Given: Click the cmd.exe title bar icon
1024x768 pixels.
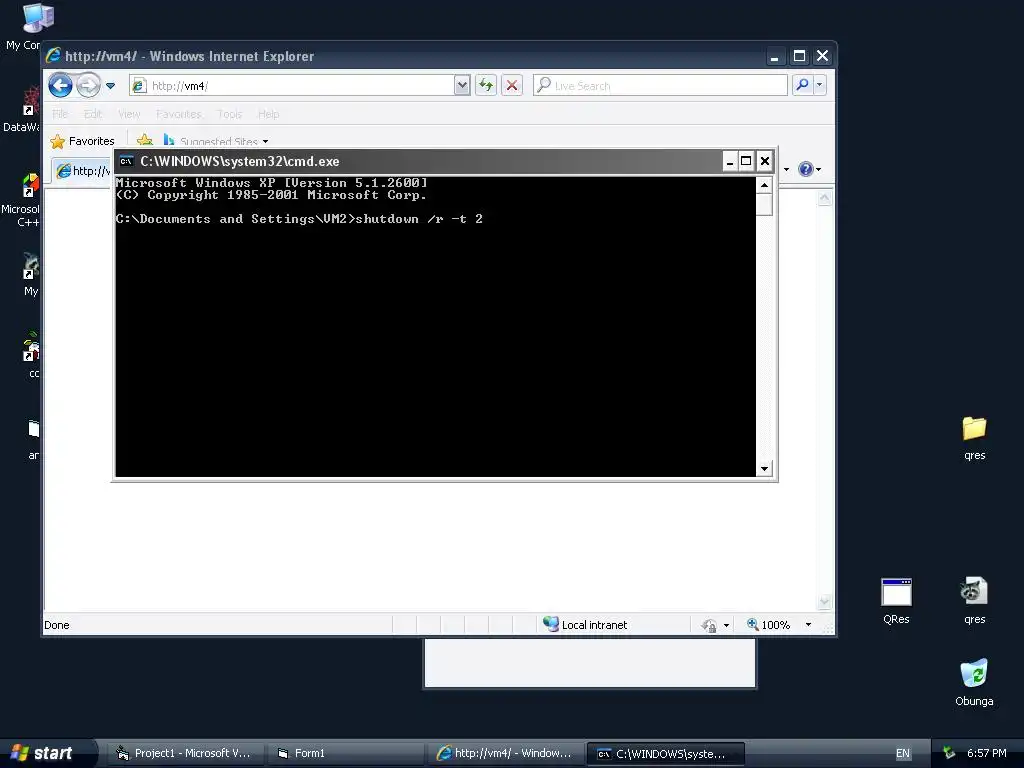Looking at the screenshot, I should coord(127,161).
